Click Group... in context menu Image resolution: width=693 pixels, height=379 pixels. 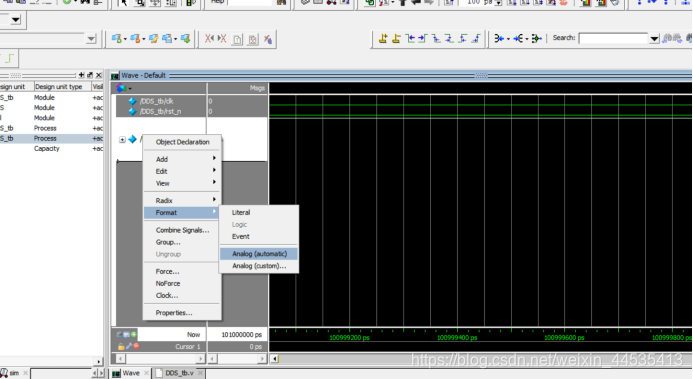(x=182, y=242)
